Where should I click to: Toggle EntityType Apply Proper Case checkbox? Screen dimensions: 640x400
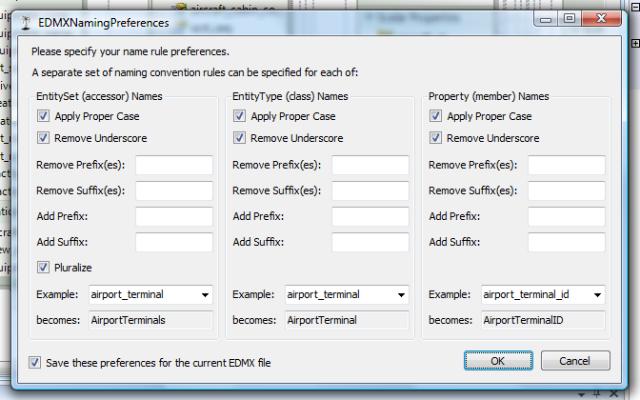click(239, 116)
